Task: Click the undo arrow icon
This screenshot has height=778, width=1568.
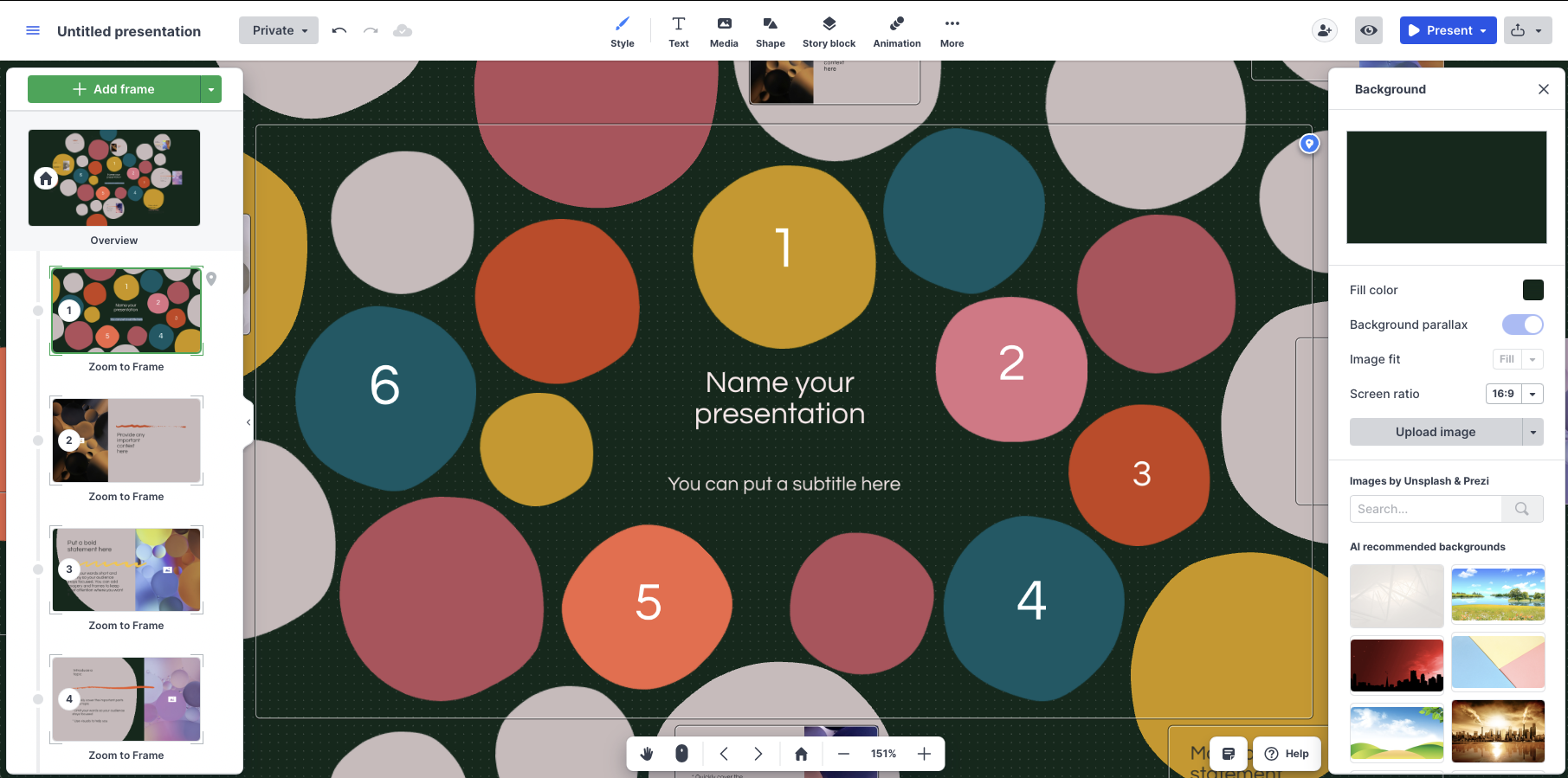Action: click(x=339, y=30)
